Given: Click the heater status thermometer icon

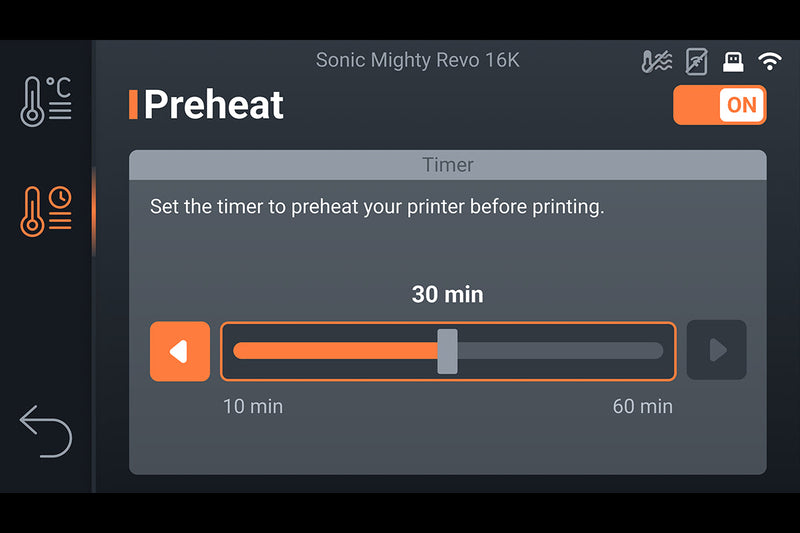Looking at the screenshot, I should click(656, 61).
